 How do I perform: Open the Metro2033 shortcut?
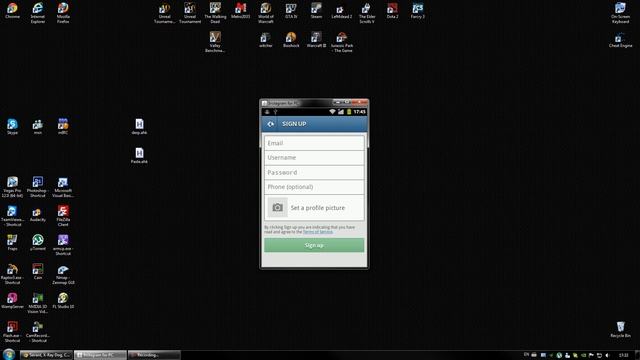pos(240,11)
